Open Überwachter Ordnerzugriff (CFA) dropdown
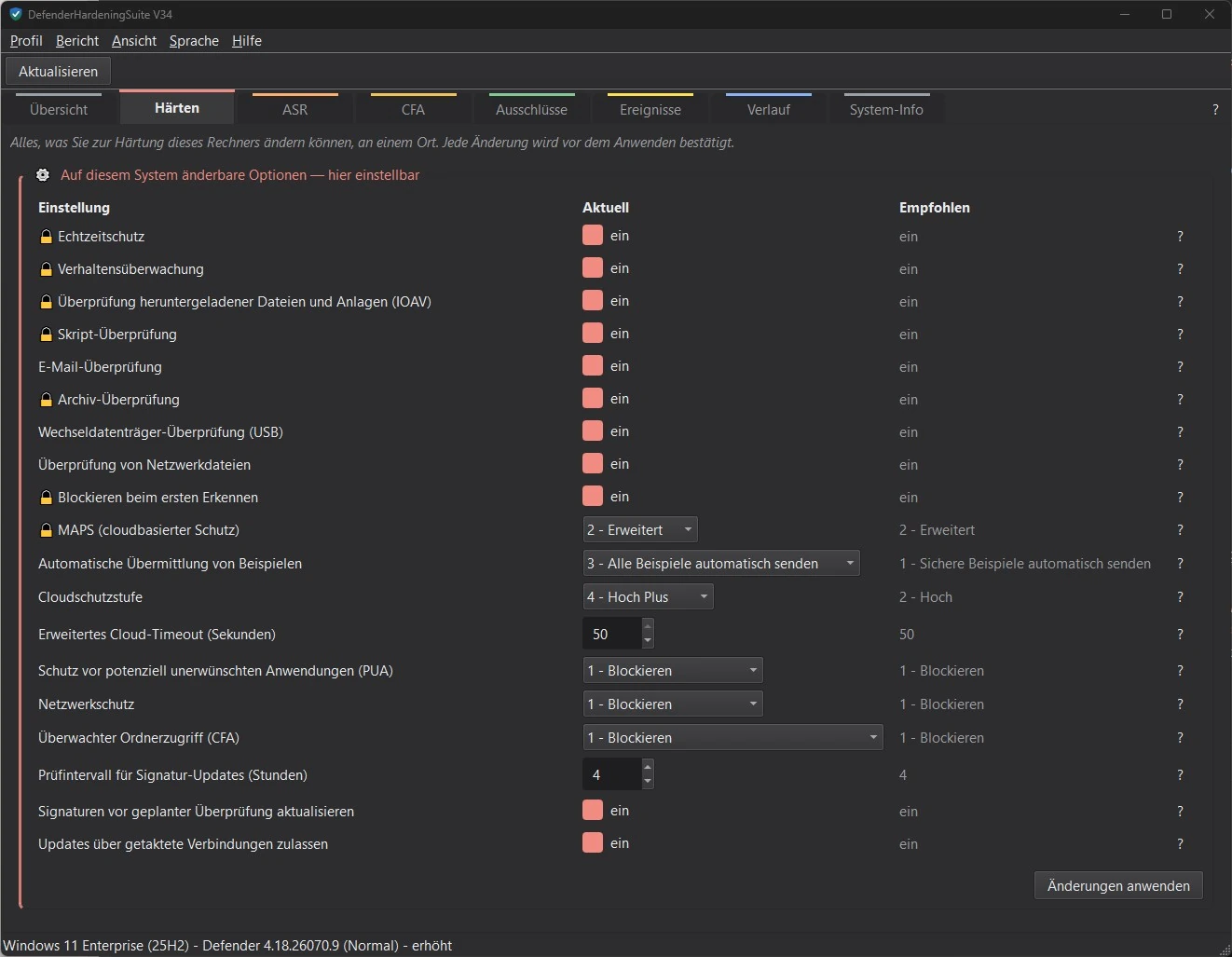This screenshot has height=957, width=1232. click(732, 738)
